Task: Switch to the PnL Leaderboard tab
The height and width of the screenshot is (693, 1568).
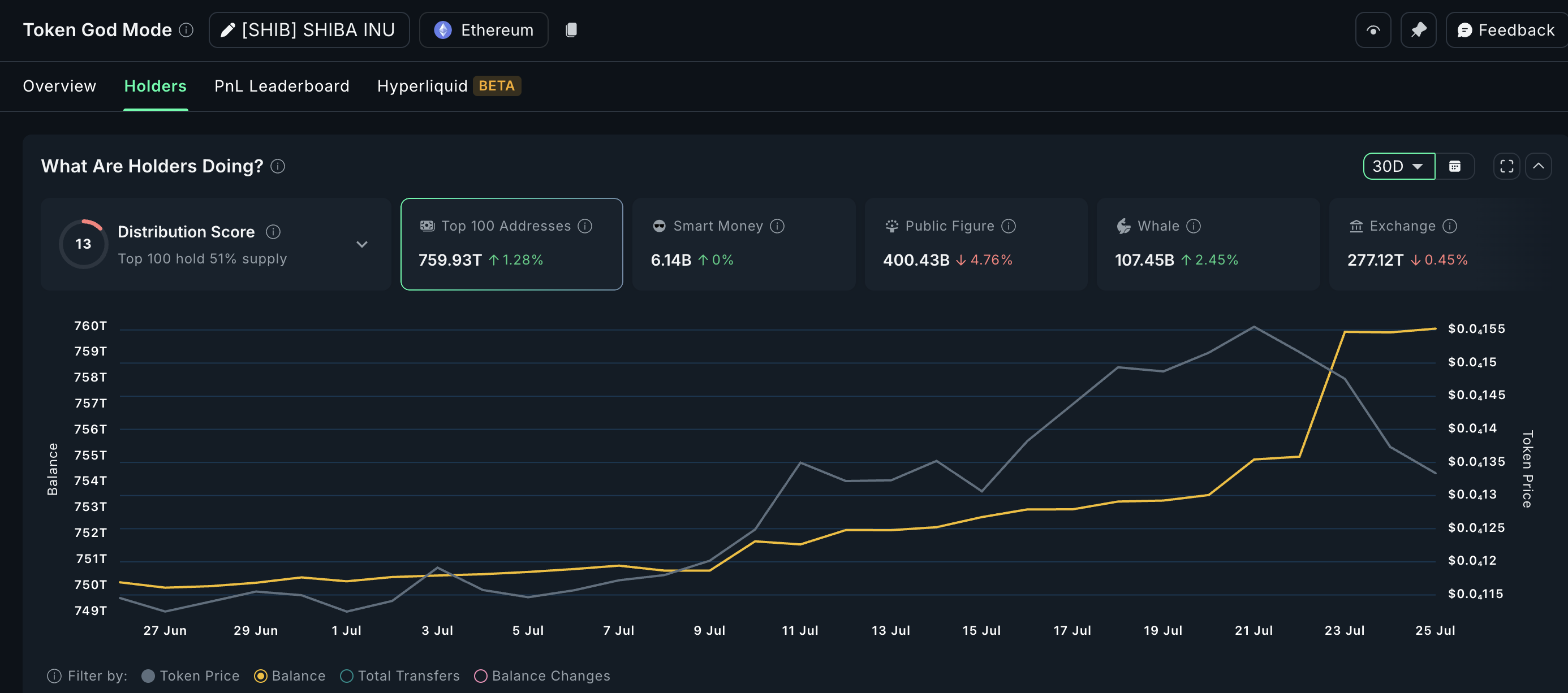Action: coord(281,86)
